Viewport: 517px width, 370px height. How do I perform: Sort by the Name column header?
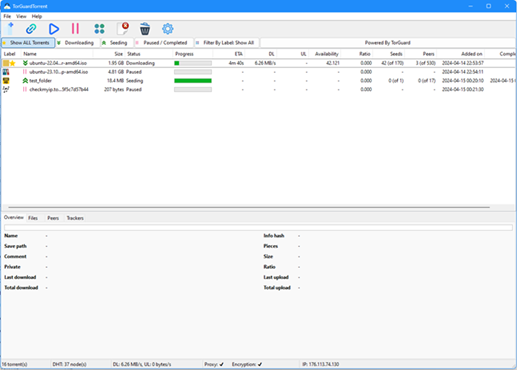point(57,54)
